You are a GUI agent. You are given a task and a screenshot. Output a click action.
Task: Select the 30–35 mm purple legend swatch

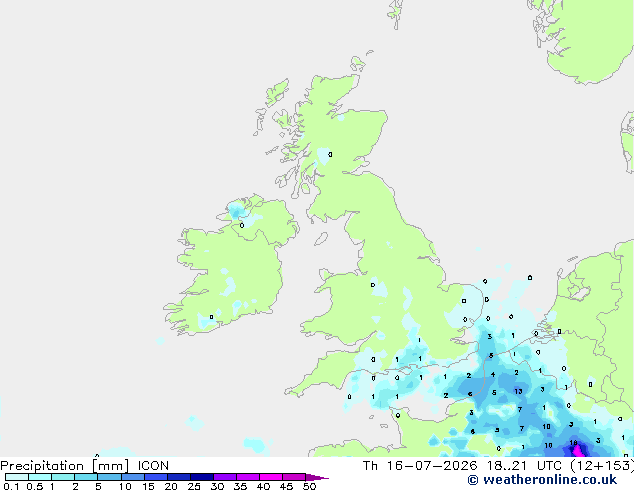[225, 477]
